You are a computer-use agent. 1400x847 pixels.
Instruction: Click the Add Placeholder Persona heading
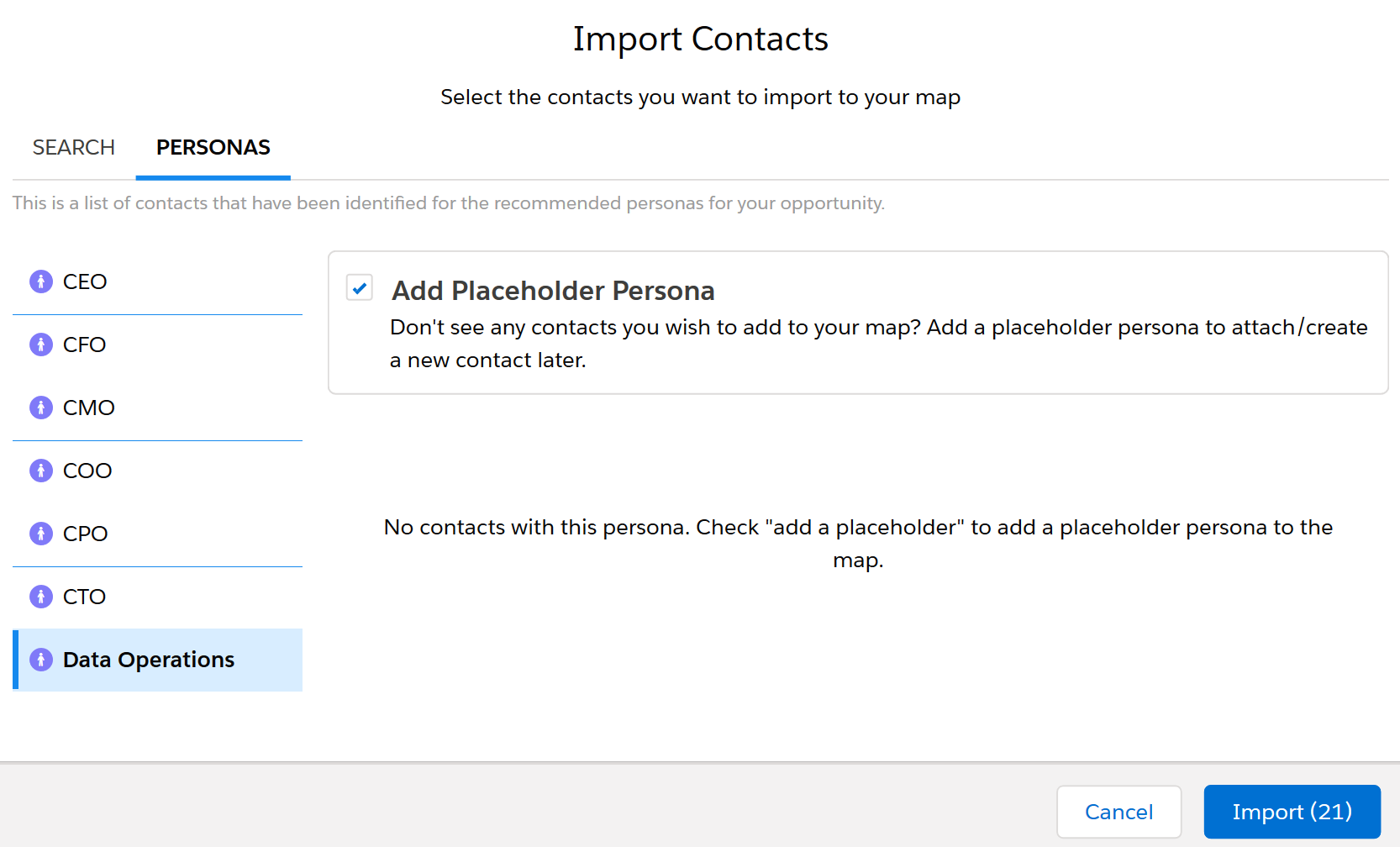click(x=553, y=291)
